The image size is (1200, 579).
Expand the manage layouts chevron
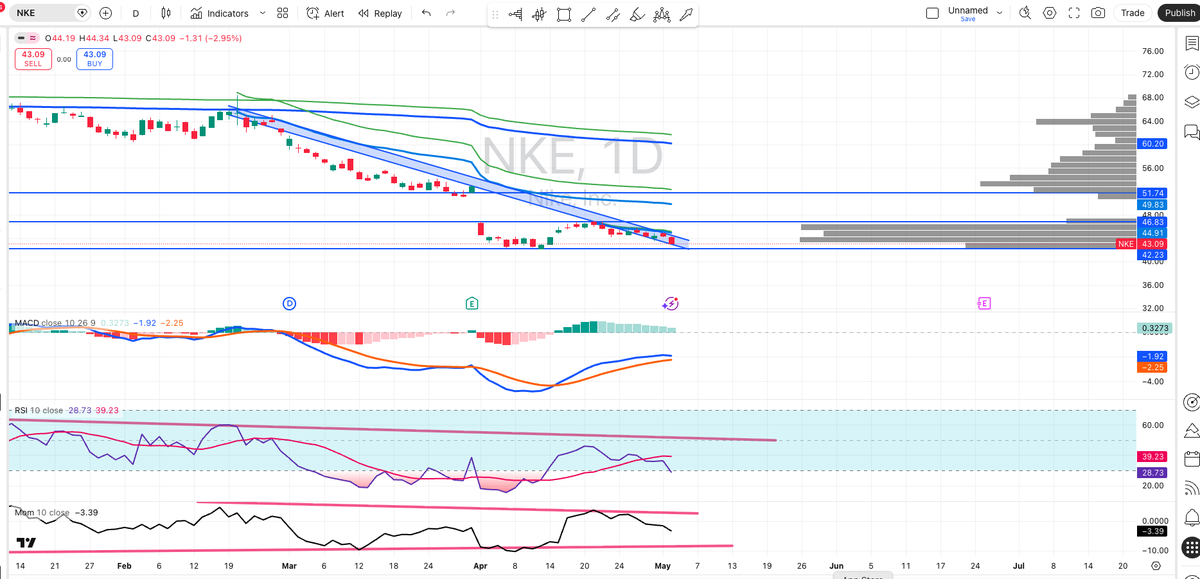[999, 13]
